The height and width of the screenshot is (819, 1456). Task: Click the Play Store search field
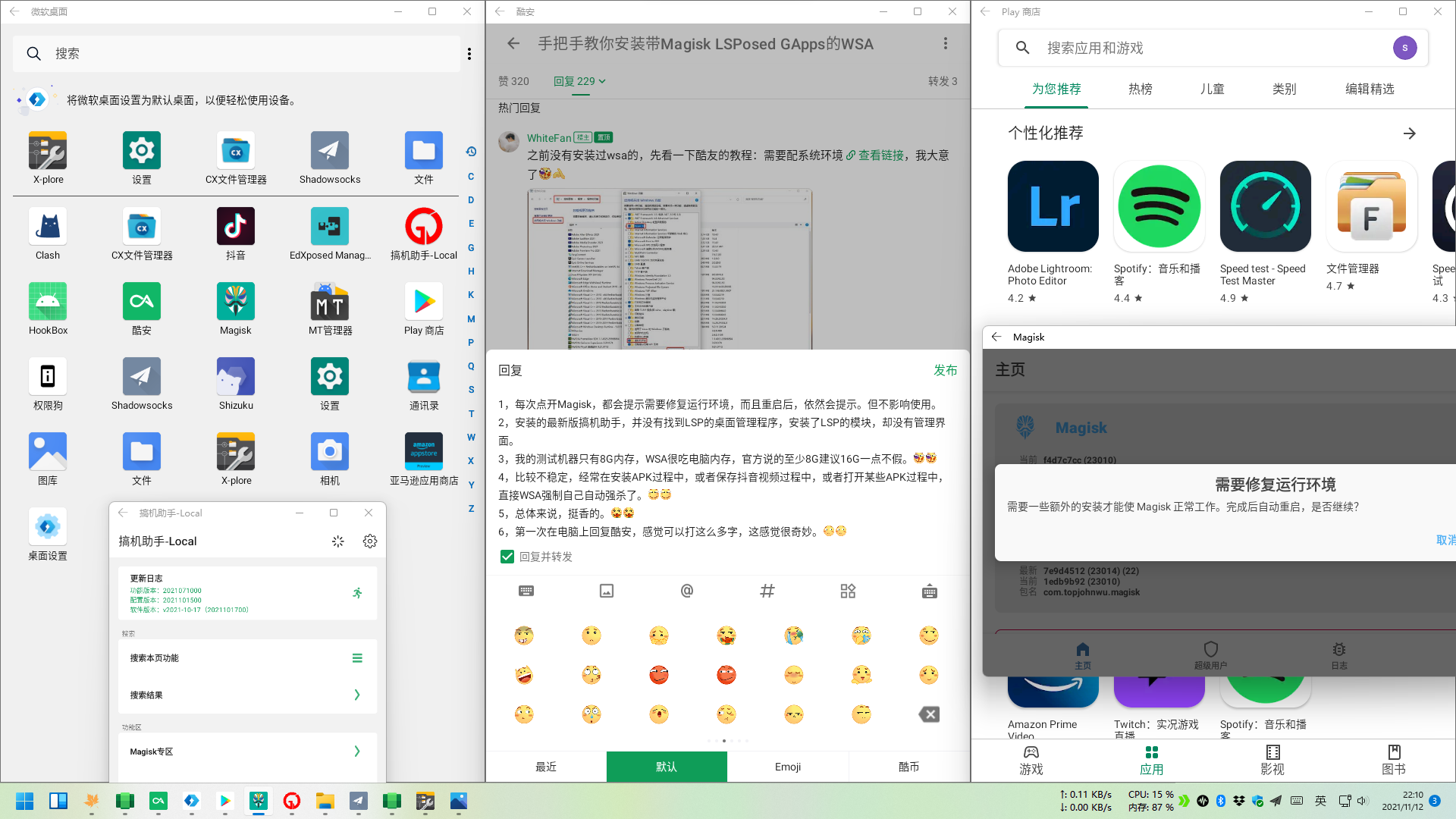(x=1206, y=48)
